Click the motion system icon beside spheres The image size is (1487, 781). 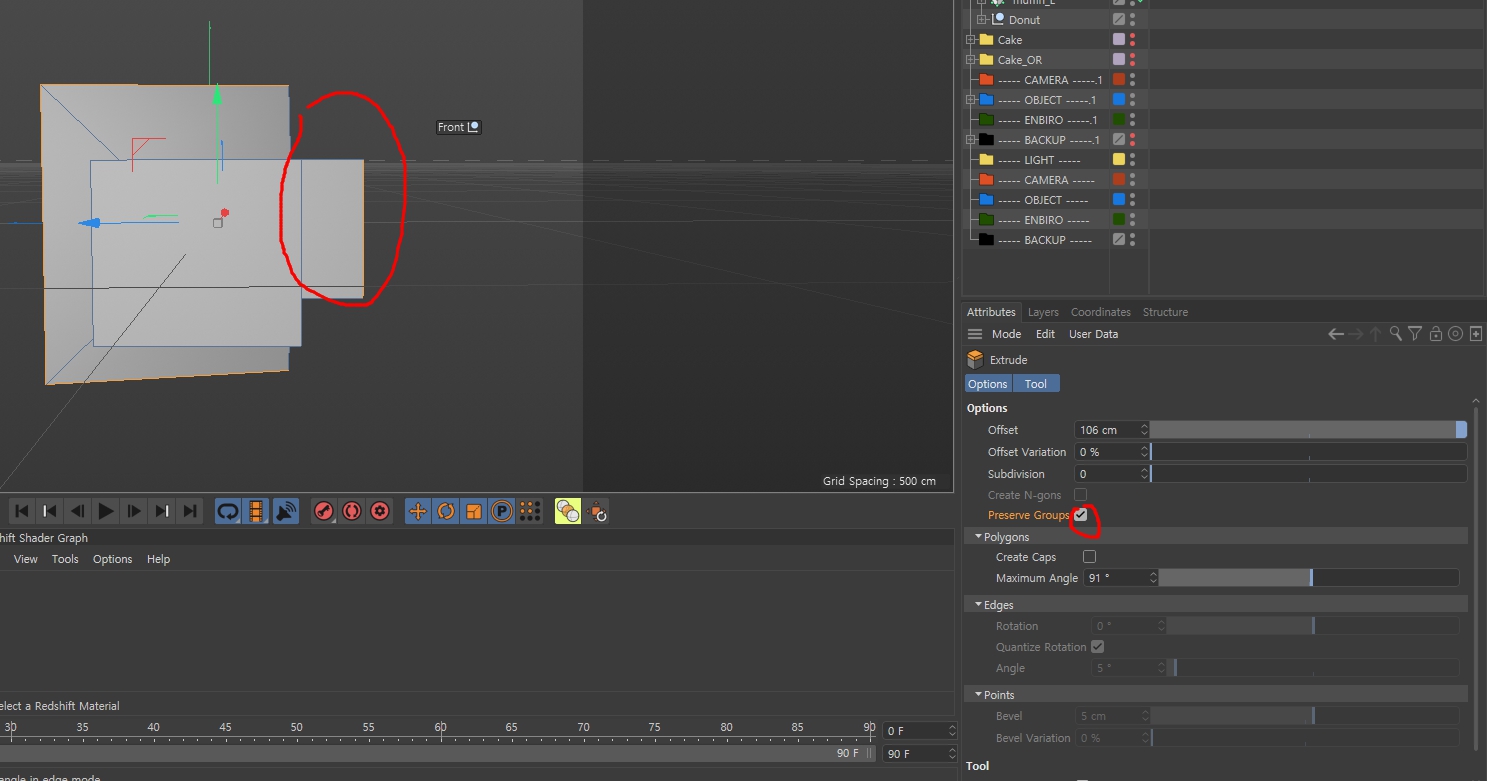597,512
